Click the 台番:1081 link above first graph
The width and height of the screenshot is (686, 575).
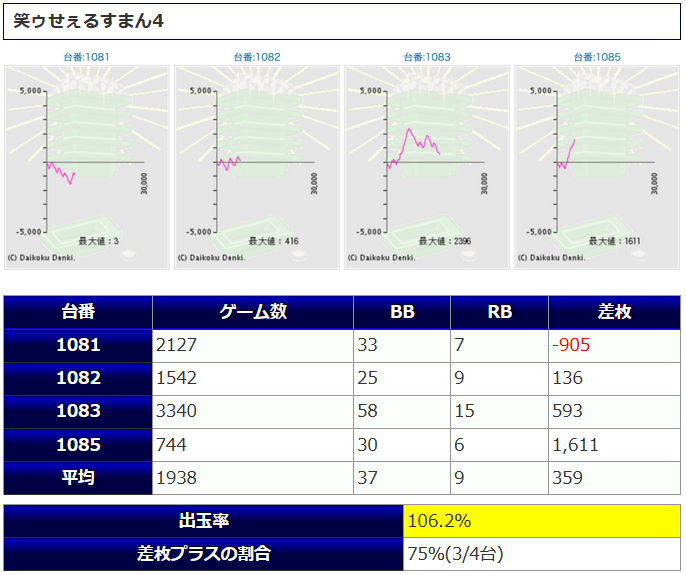[x=88, y=58]
